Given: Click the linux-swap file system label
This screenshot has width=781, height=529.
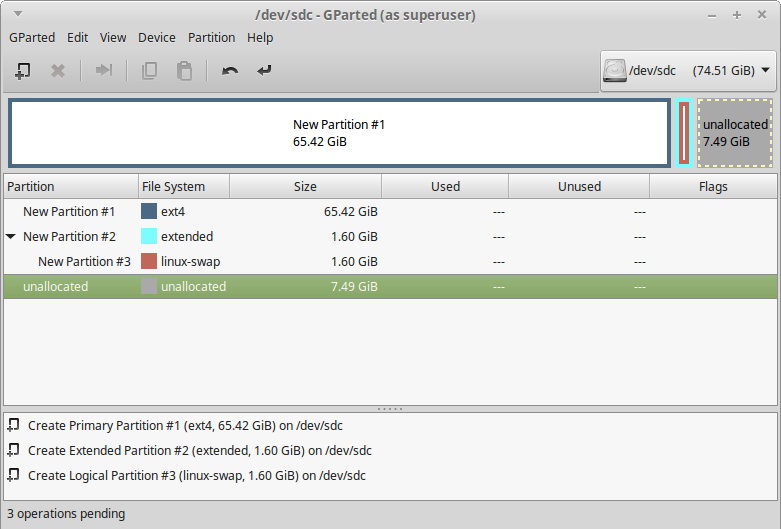Looking at the screenshot, I should click(x=190, y=262).
